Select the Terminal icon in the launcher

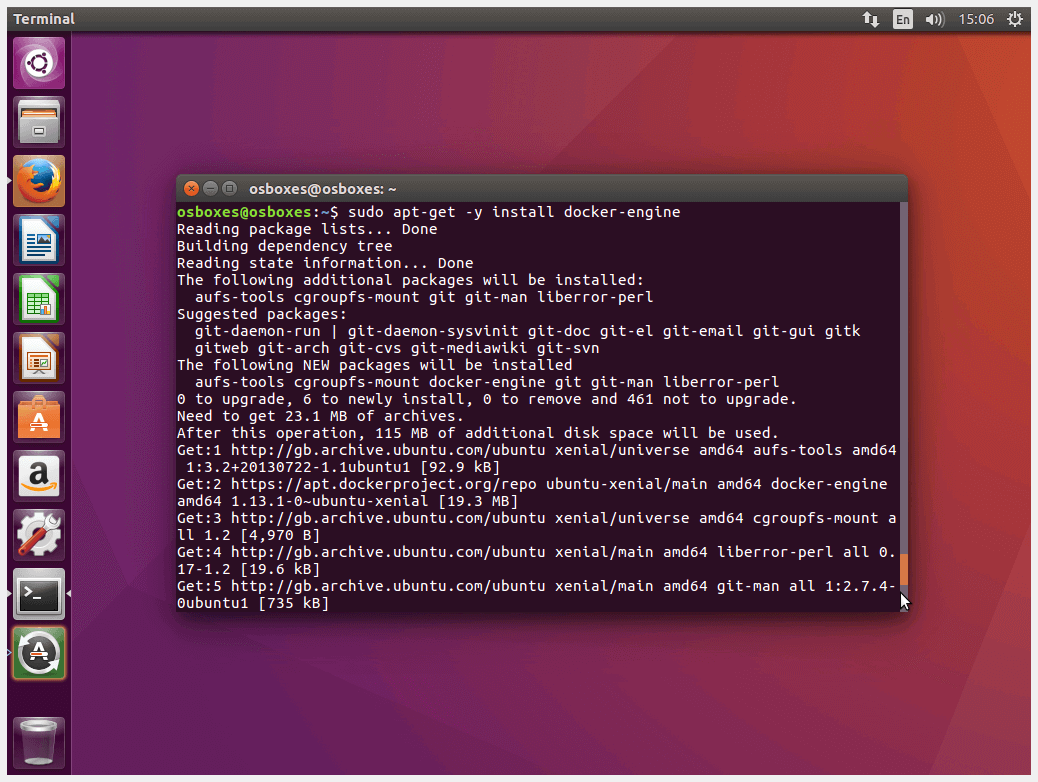coord(39,594)
